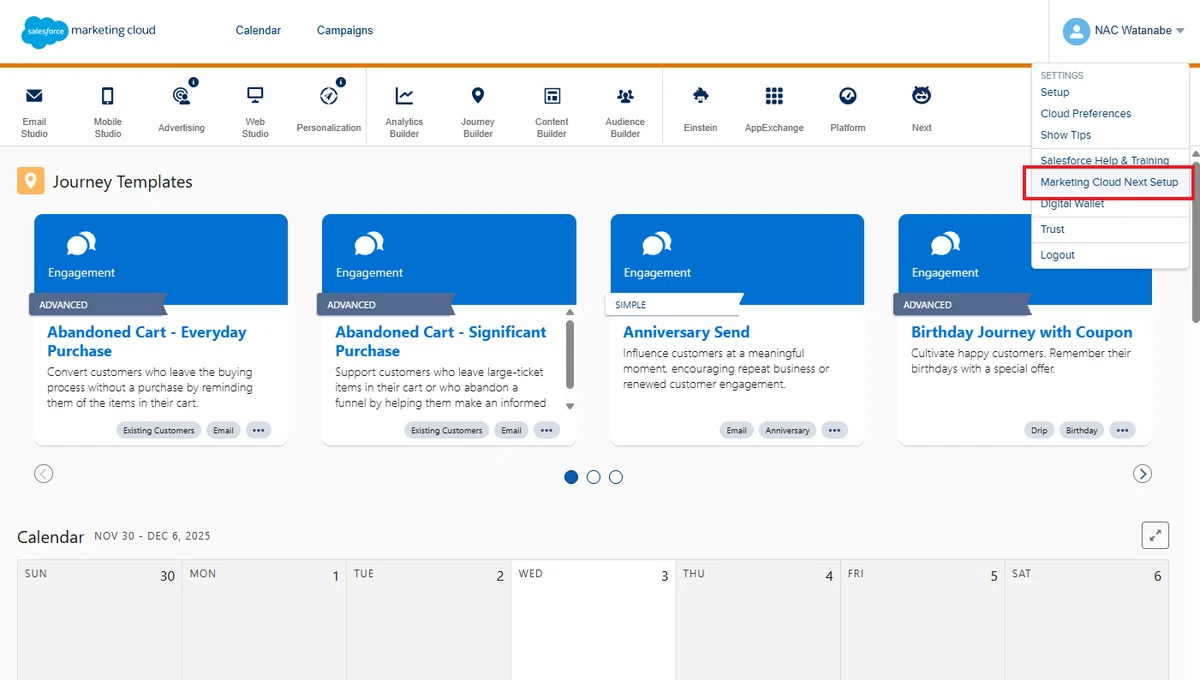Open Abandoned Cart - Everyday Purchase template

[146, 342]
